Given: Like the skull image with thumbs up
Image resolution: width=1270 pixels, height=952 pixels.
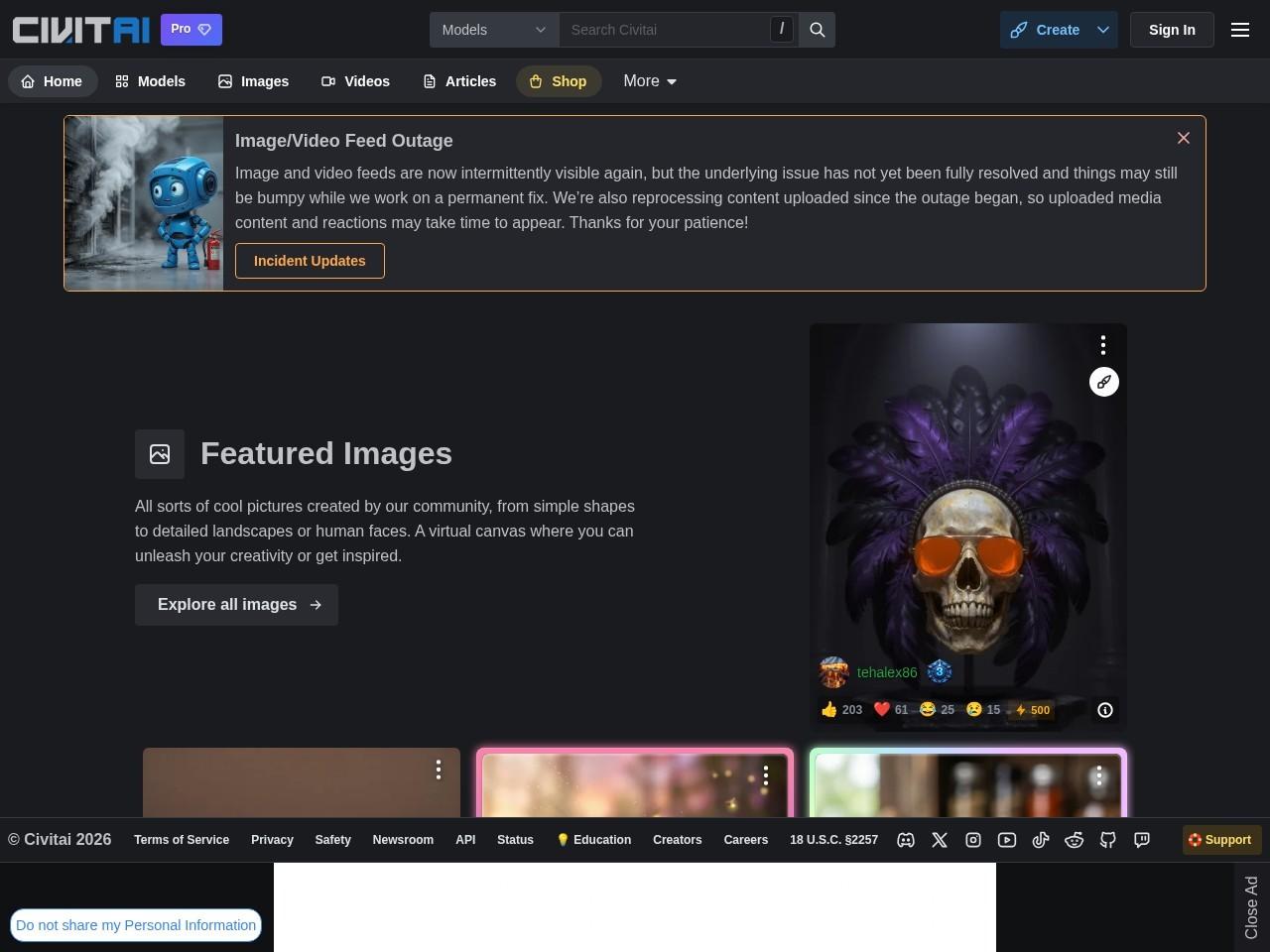Looking at the screenshot, I should pyautogui.click(x=841, y=710).
